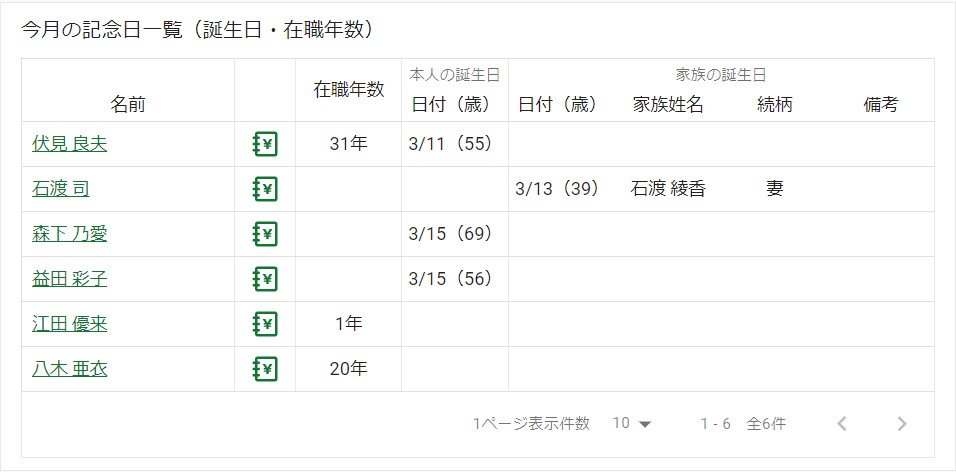Expand the rows-per-page dropdown showing 10

(632, 424)
